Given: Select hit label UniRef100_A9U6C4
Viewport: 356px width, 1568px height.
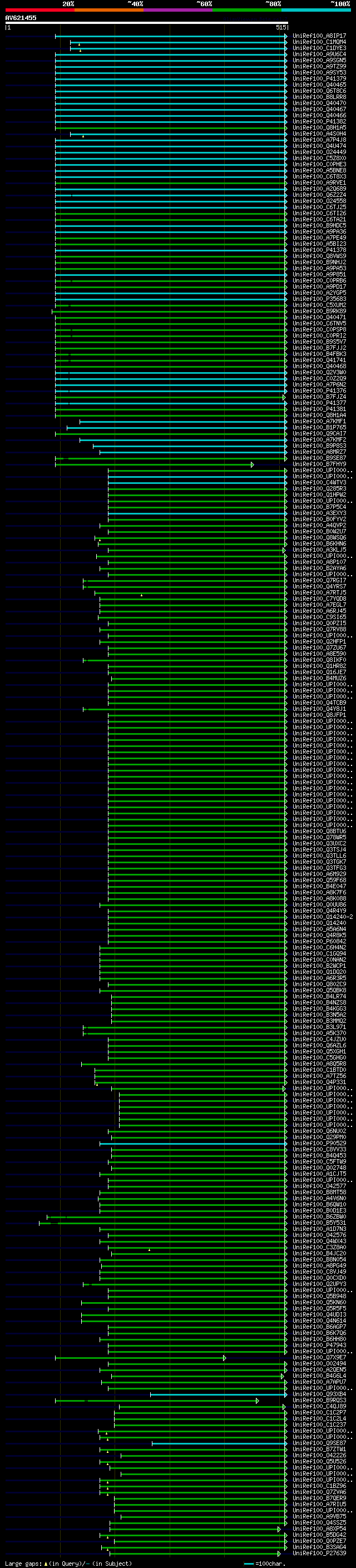Looking at the screenshot, I should 319,54.
